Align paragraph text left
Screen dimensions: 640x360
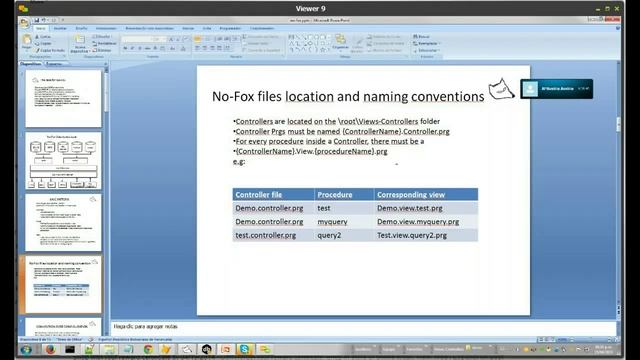coord(198,48)
